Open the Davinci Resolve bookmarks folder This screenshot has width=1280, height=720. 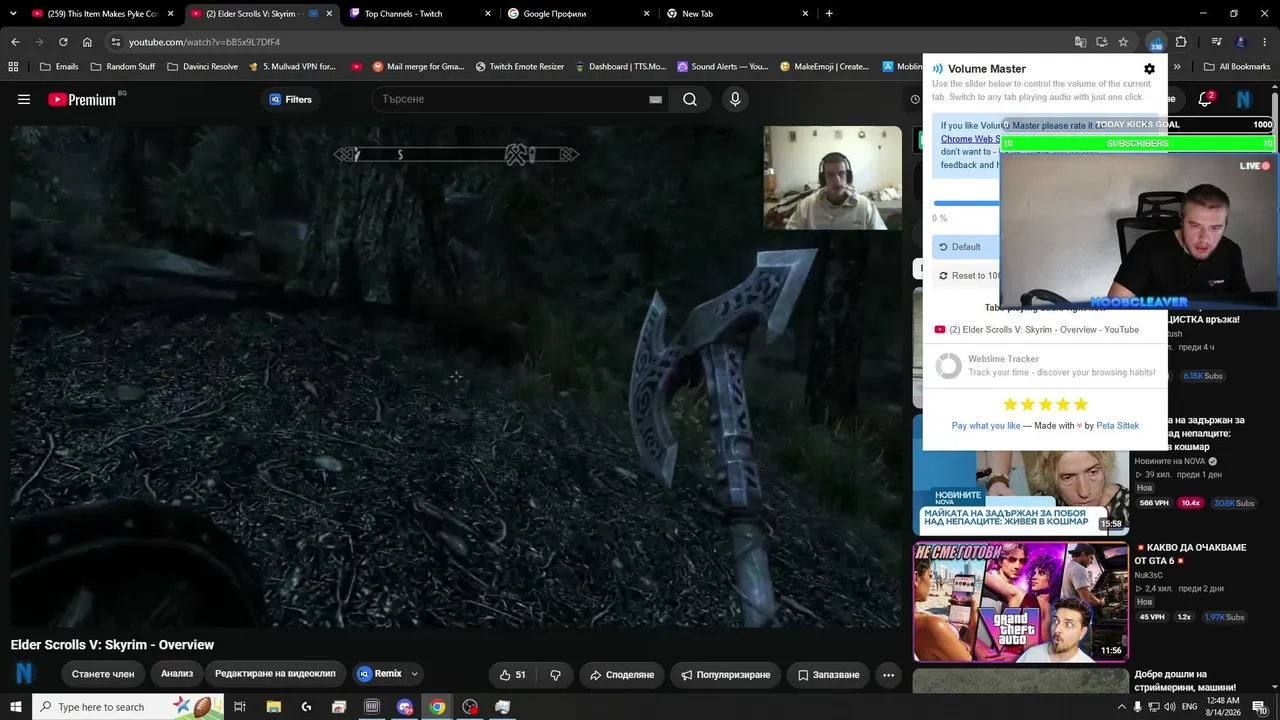click(203, 67)
